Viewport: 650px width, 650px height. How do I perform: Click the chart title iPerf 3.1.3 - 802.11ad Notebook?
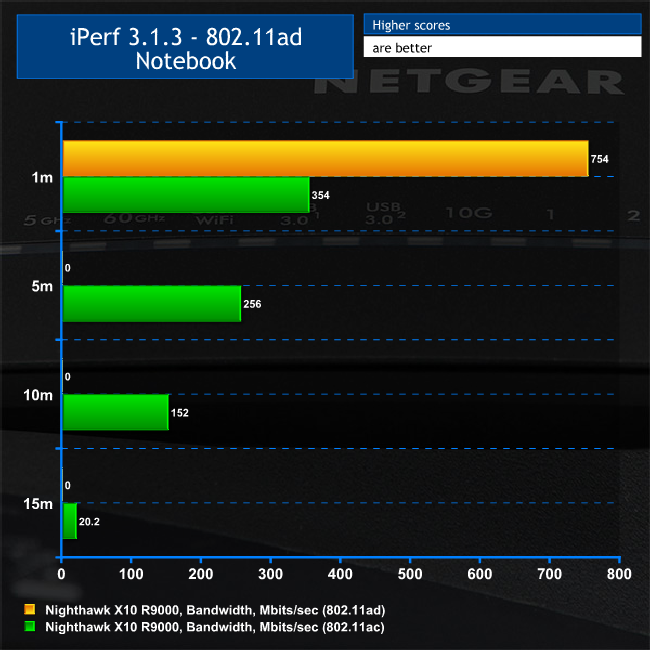click(183, 47)
